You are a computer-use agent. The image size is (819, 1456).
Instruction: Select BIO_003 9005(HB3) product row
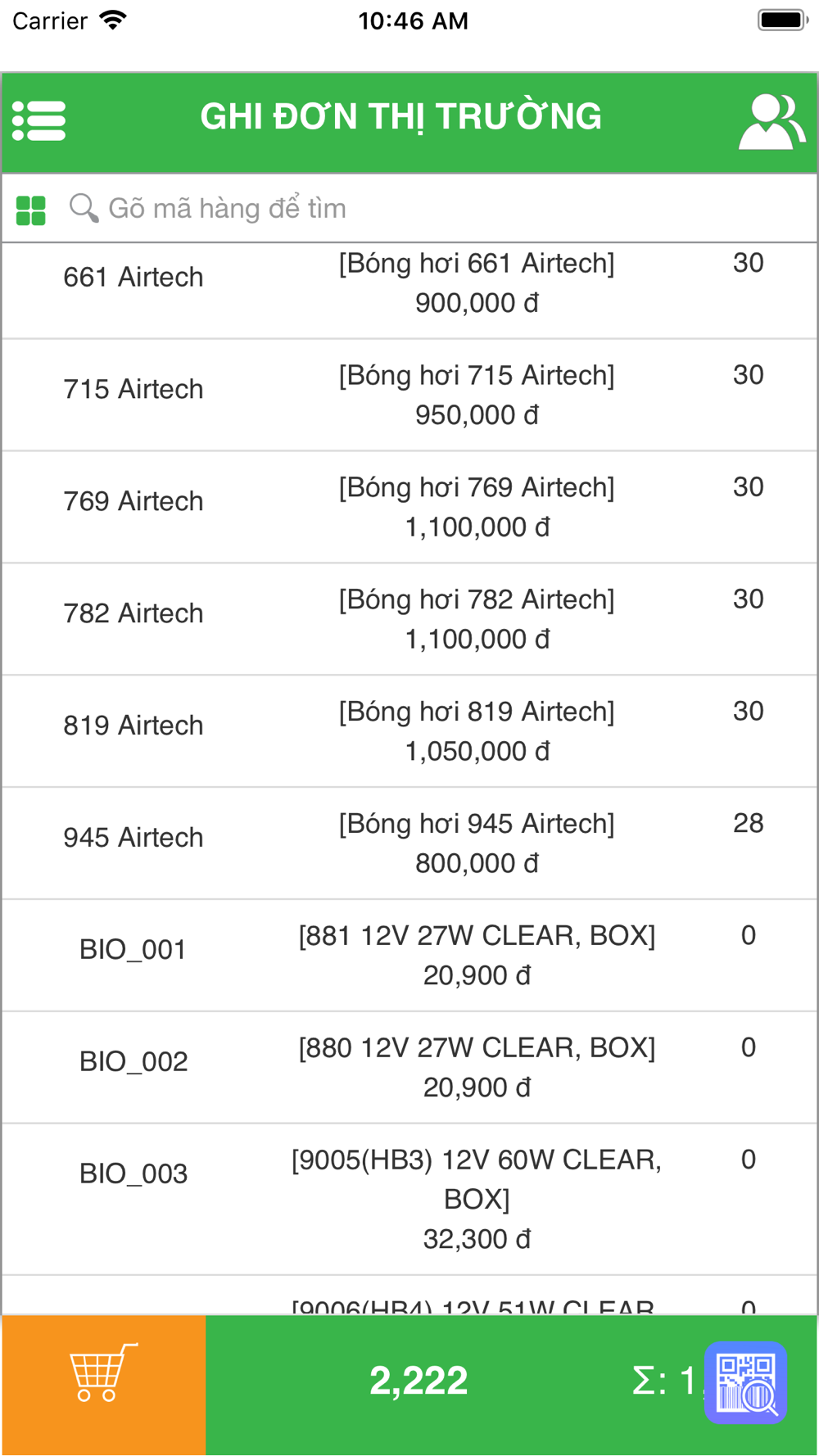[x=409, y=1199]
